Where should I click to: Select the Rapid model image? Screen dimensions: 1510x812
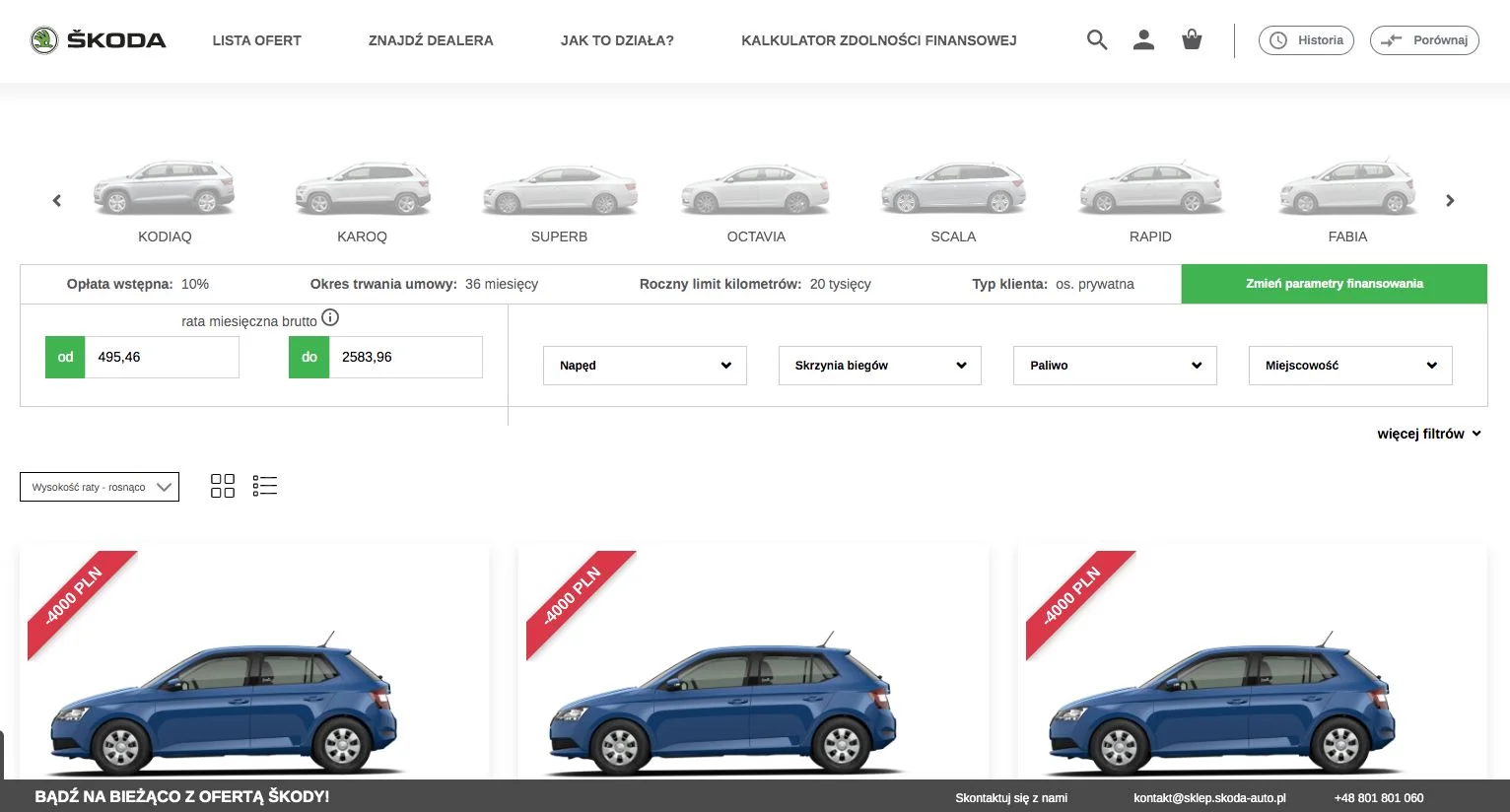tap(1150, 187)
